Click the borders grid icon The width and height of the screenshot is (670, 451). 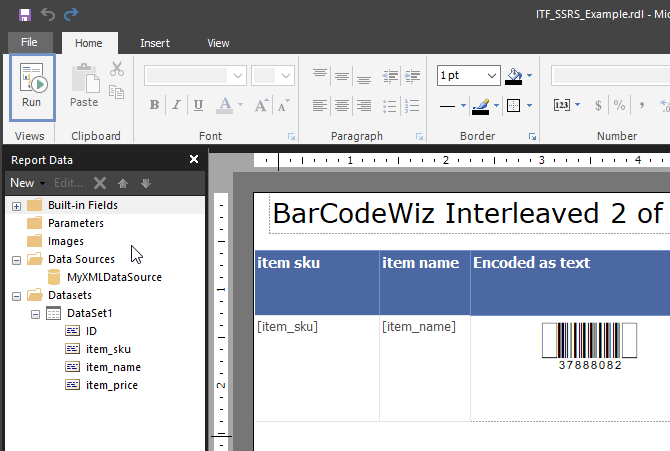tap(513, 106)
